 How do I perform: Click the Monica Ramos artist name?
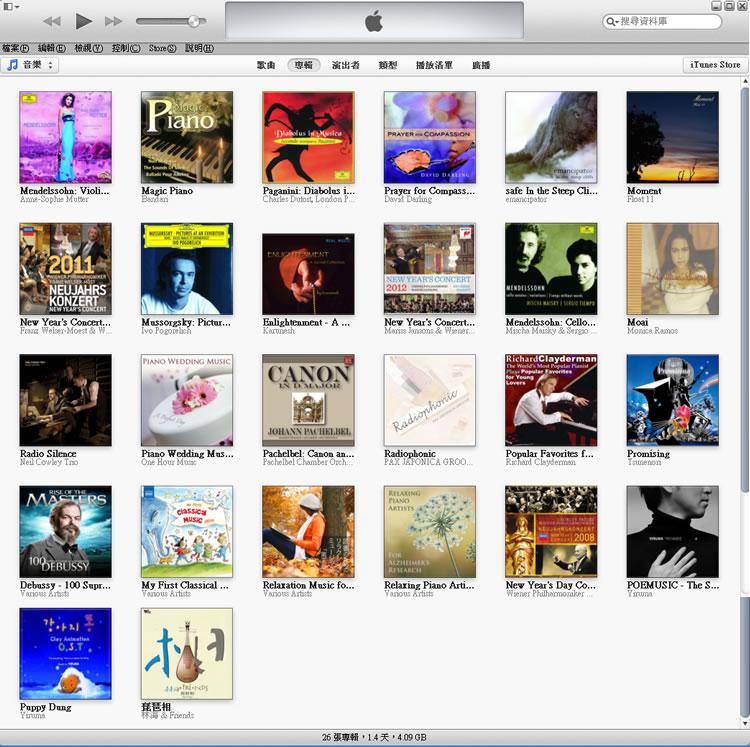click(x=652, y=331)
